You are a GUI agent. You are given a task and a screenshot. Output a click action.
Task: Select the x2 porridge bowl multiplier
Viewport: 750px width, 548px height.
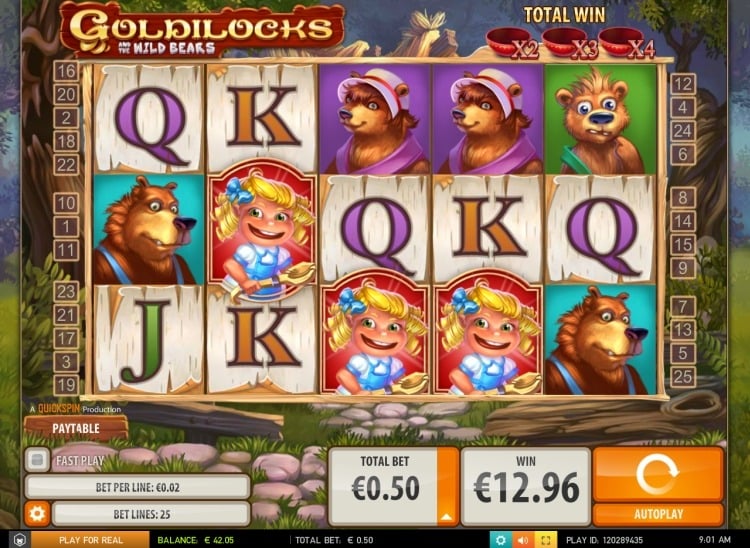click(x=512, y=43)
